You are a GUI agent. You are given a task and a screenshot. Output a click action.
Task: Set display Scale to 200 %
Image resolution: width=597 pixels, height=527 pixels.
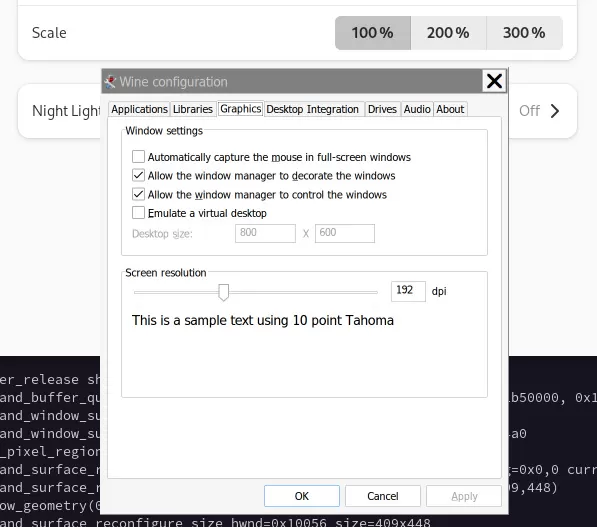click(x=449, y=33)
